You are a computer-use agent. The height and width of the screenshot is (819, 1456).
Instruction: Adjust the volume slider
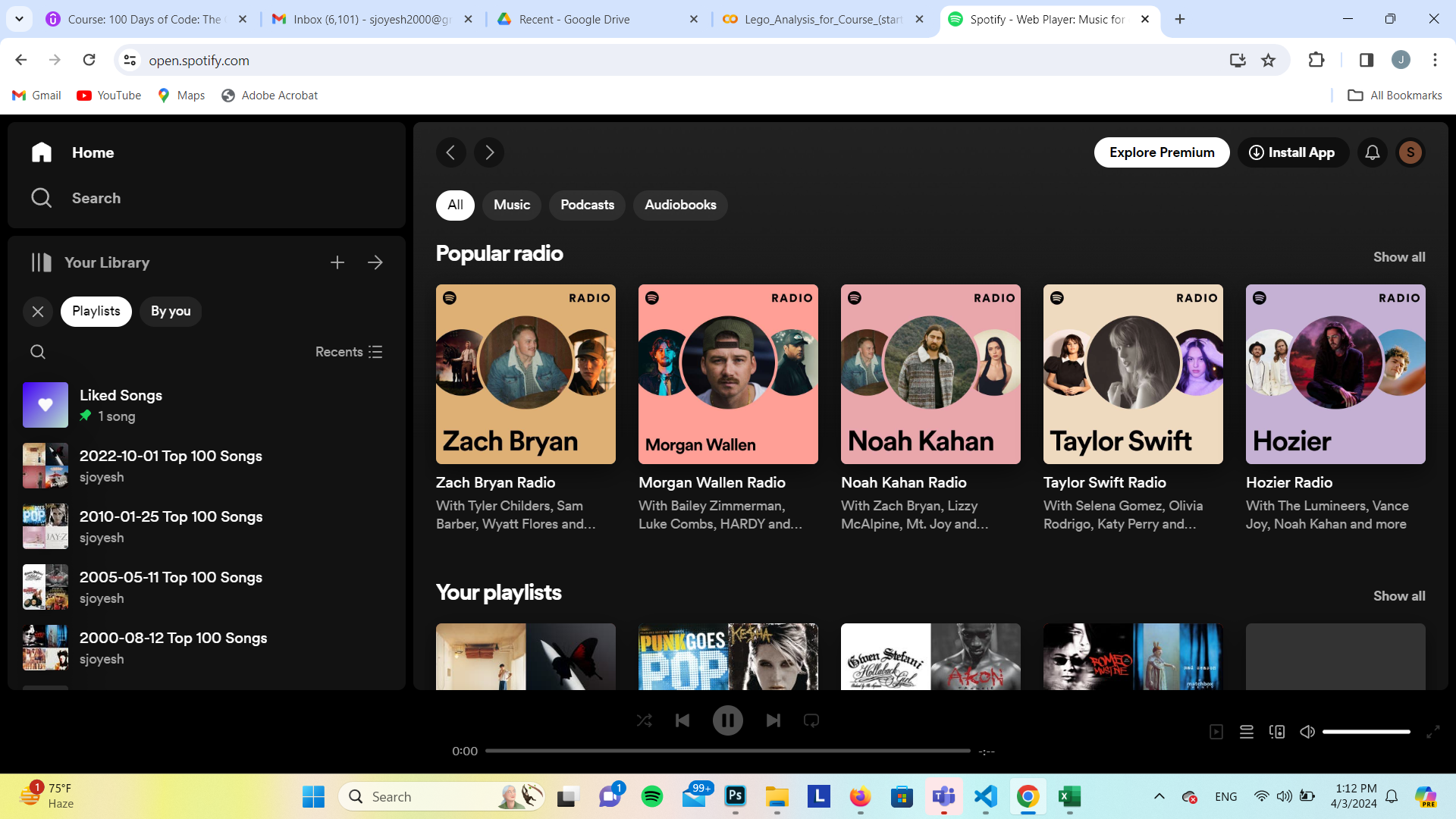[1367, 732]
